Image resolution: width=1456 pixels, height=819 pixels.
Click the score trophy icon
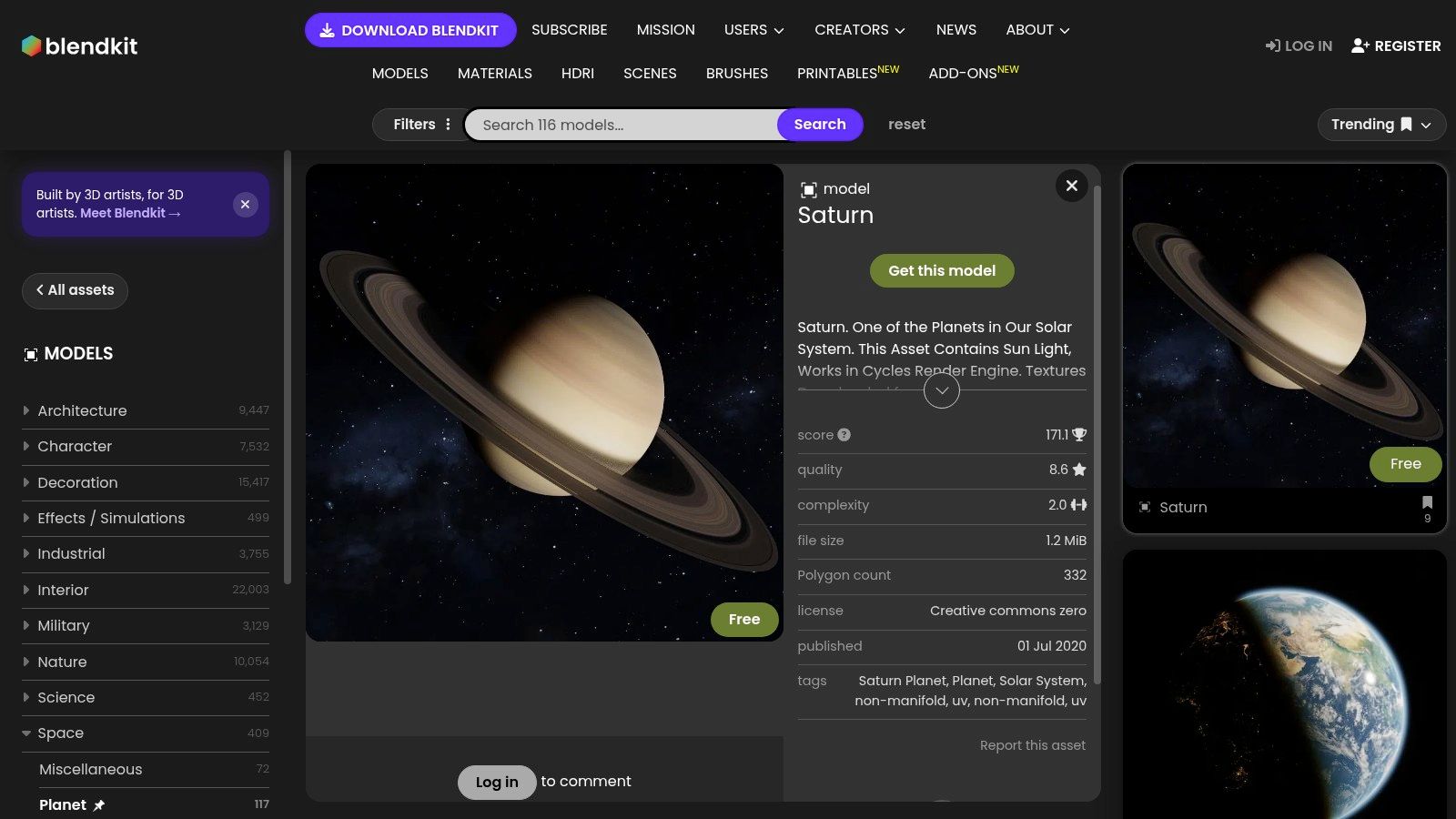pos(1079,435)
